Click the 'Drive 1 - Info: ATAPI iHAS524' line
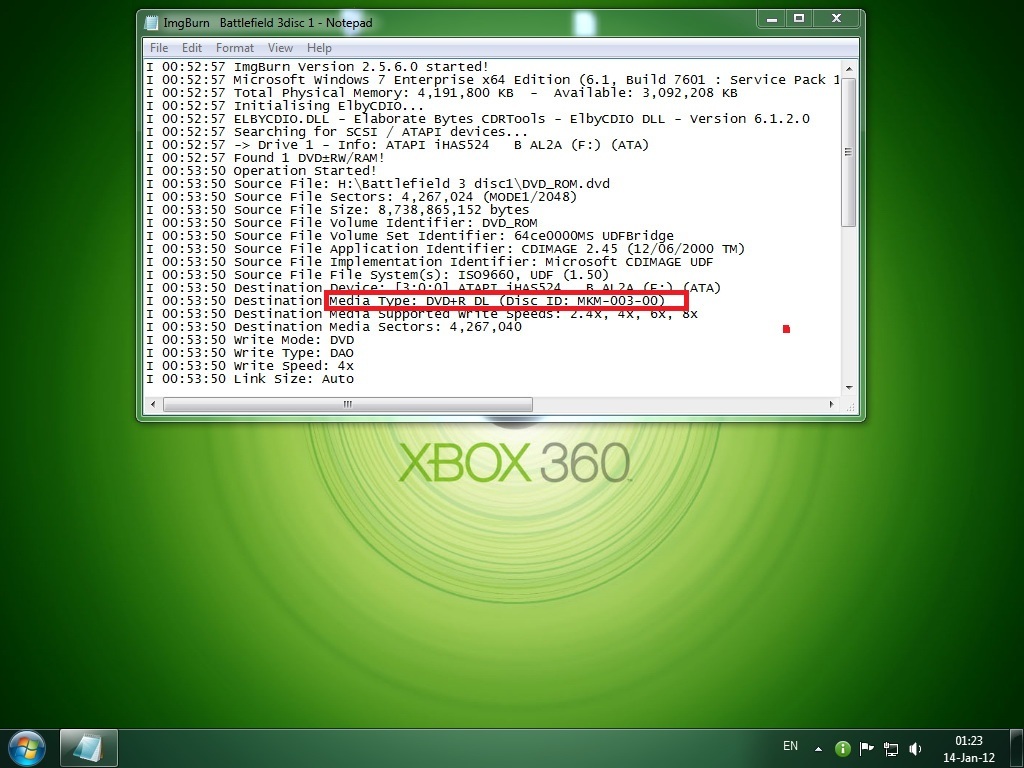 (398, 145)
